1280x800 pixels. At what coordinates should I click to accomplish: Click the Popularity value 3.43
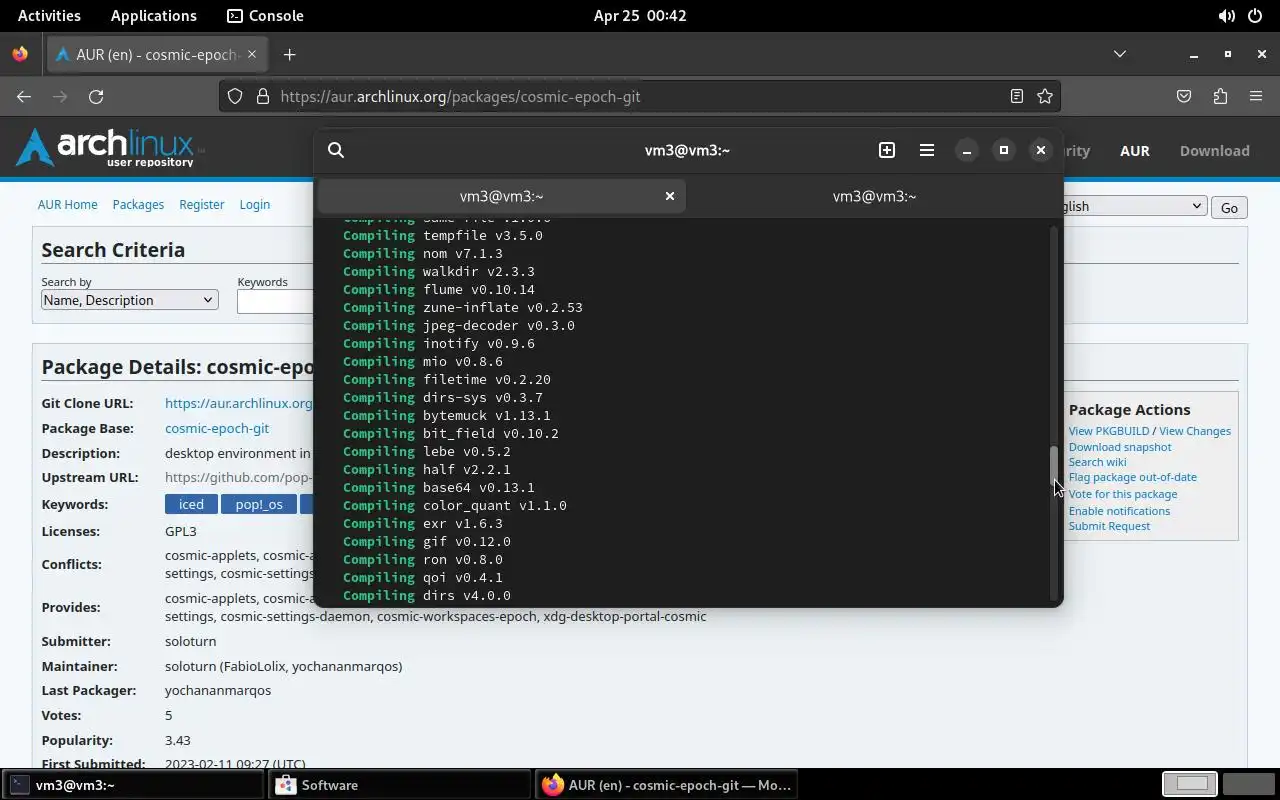coord(177,740)
